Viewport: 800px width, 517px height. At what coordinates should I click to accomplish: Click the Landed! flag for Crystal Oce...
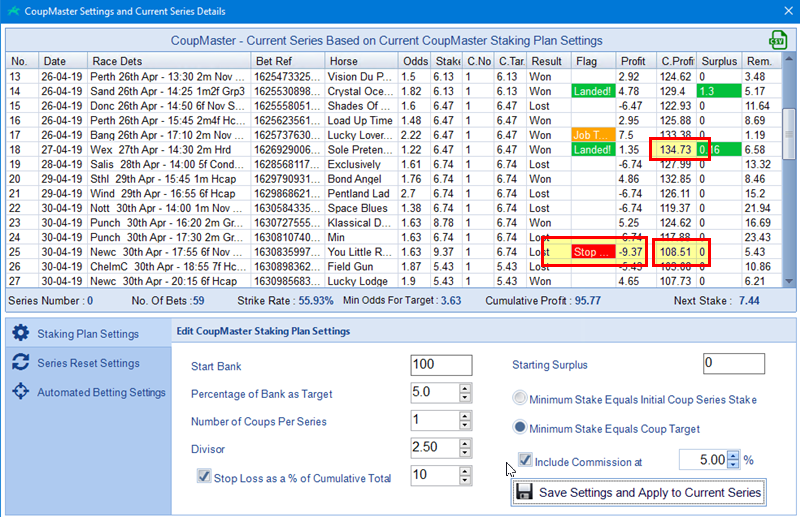[593, 91]
